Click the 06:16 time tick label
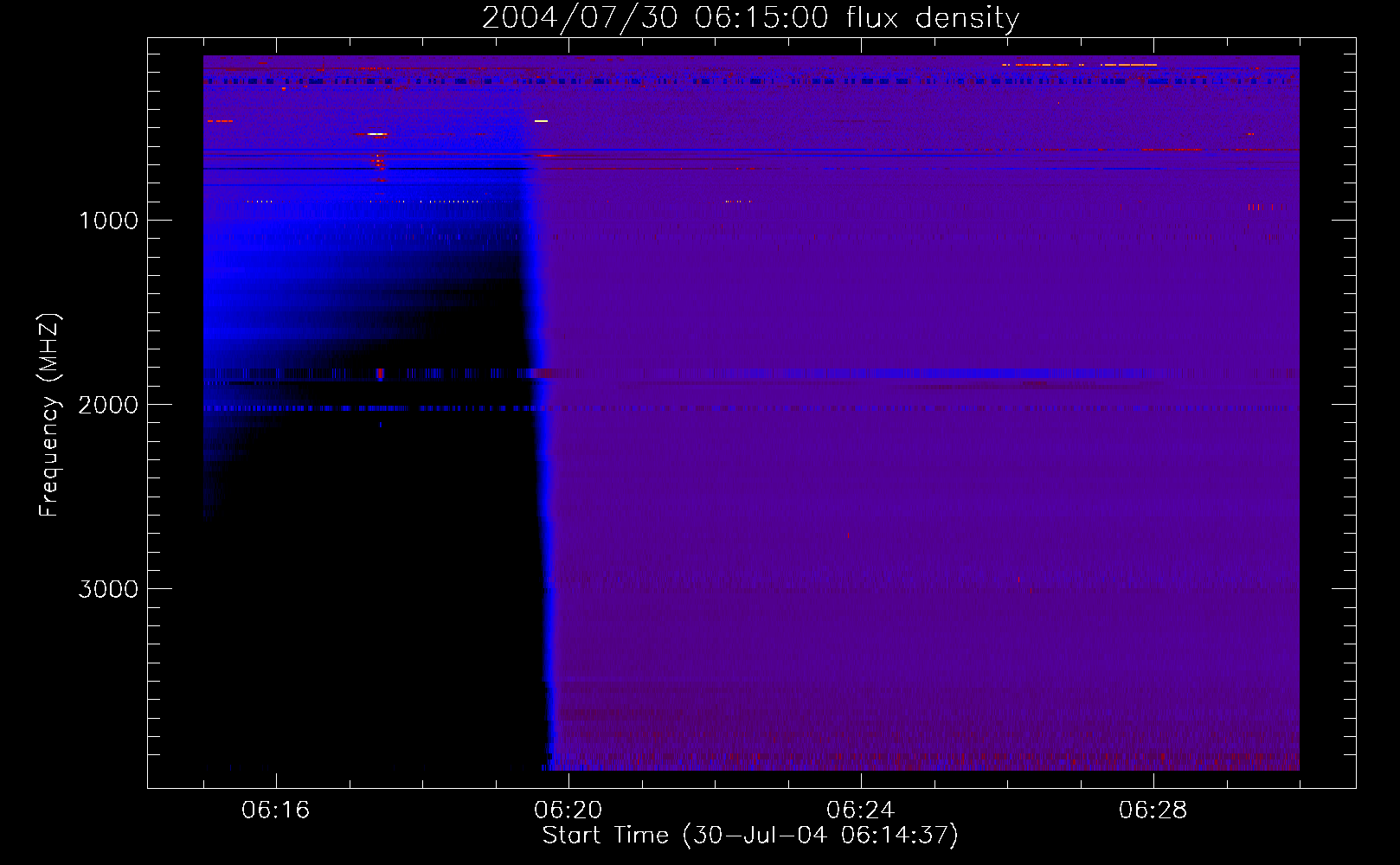 click(275, 811)
